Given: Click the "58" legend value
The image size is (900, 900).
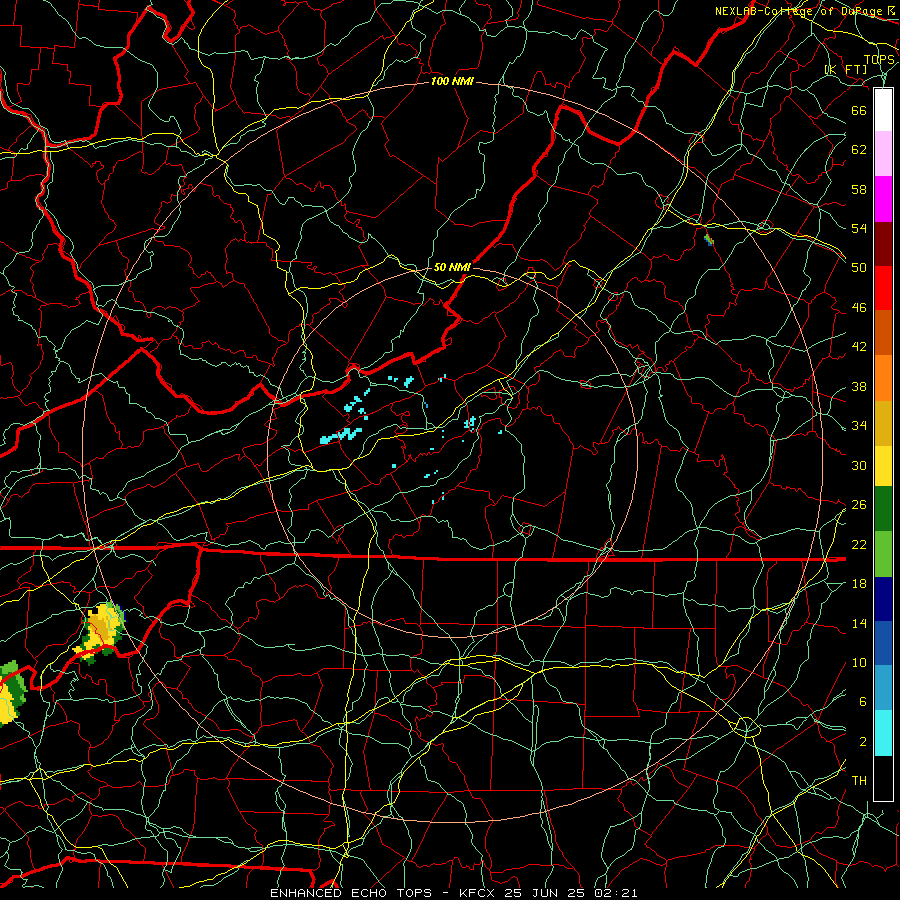Looking at the screenshot, I should 859,189.
